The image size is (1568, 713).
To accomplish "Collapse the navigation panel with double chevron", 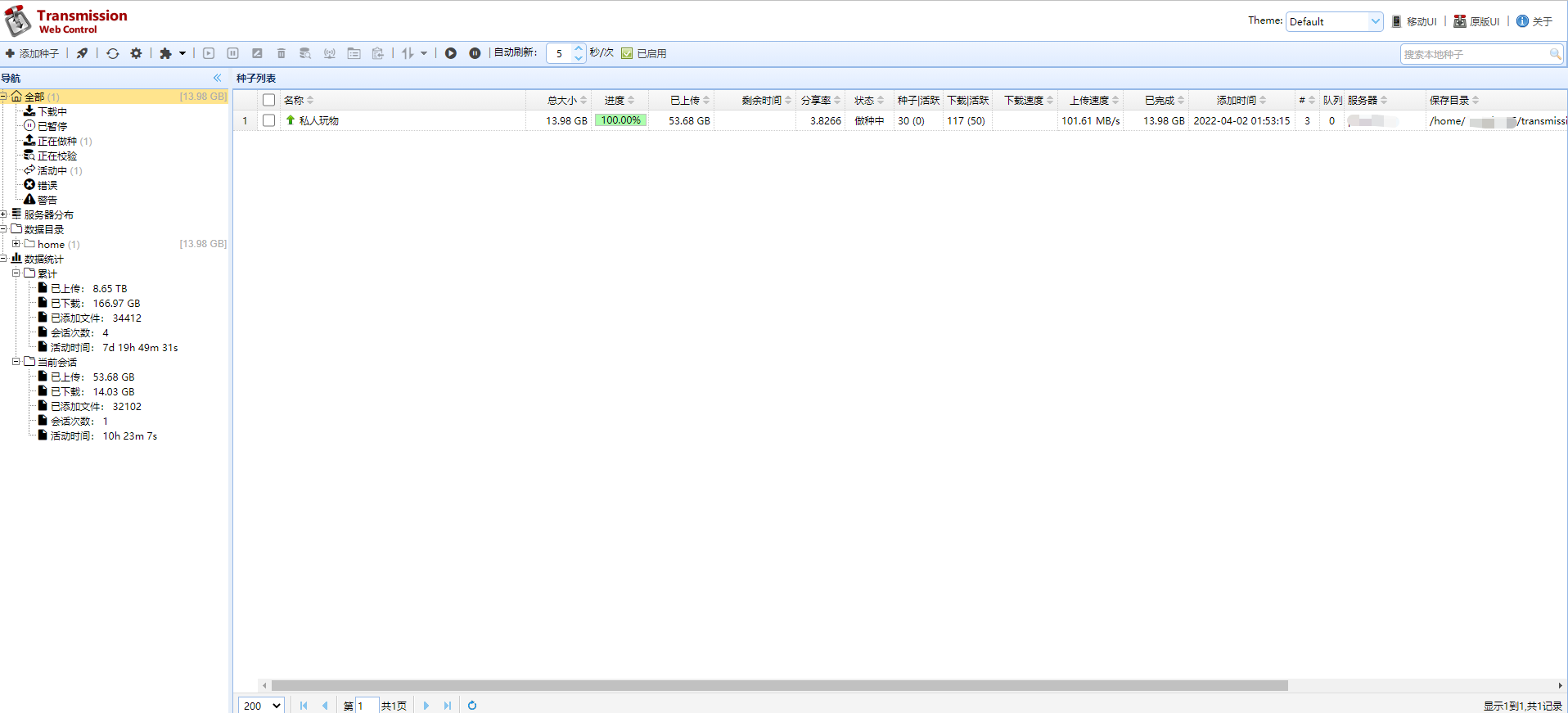I will point(217,78).
